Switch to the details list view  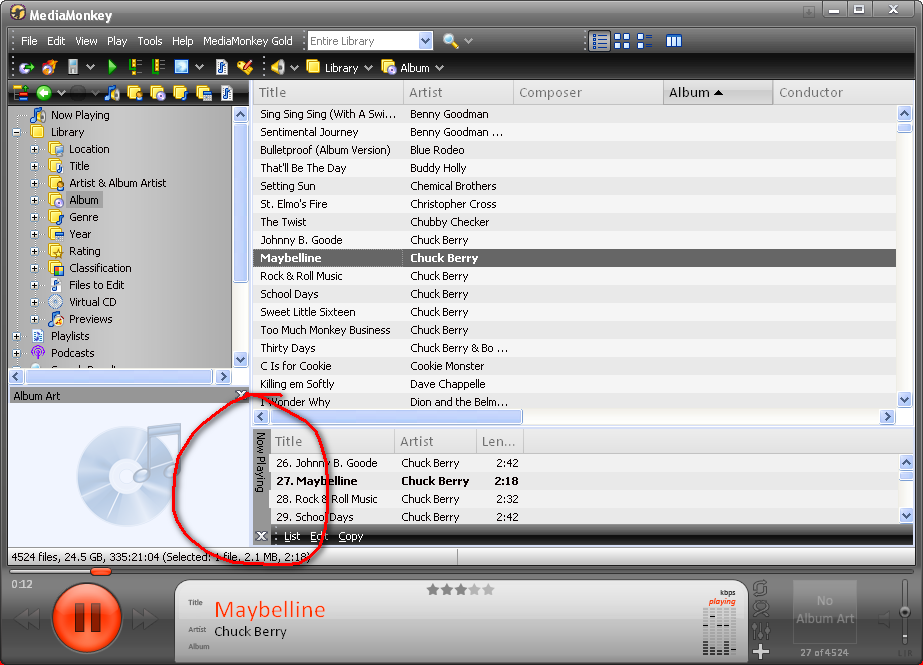pyautogui.click(x=600, y=41)
